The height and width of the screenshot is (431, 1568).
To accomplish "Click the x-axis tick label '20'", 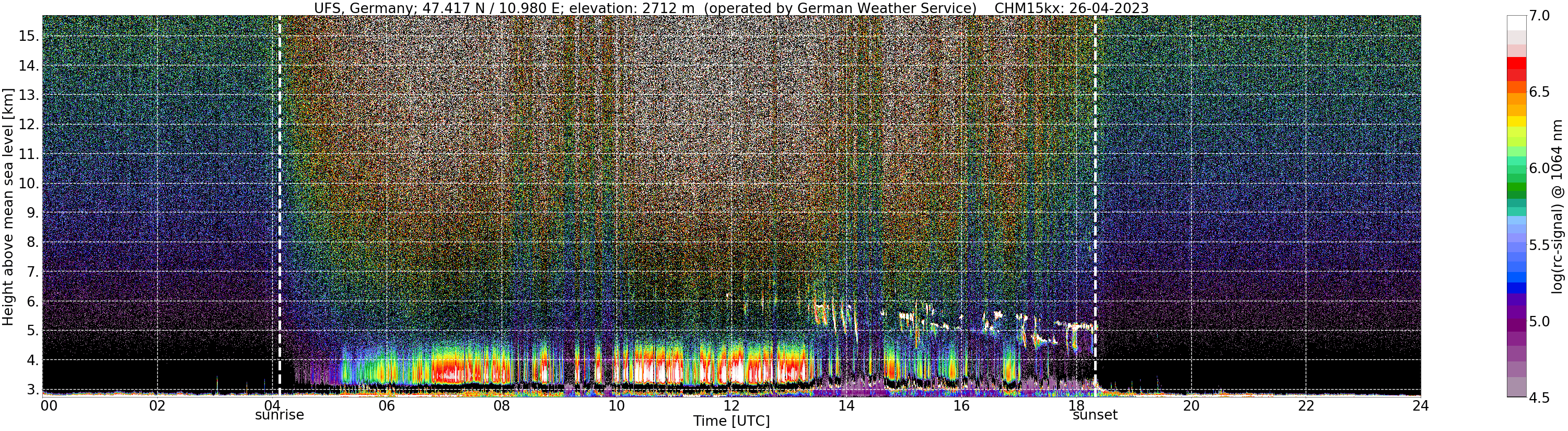I will pyautogui.click(x=1191, y=405).
